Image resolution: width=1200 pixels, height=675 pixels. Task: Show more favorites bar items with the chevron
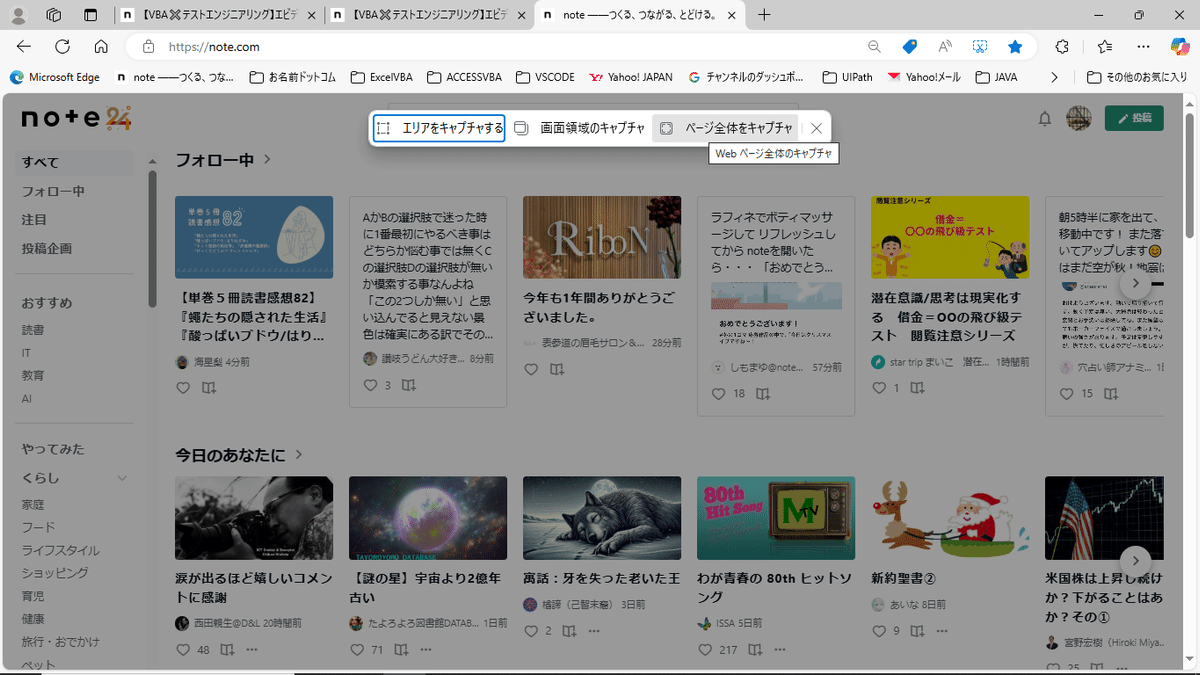pyautogui.click(x=1054, y=77)
